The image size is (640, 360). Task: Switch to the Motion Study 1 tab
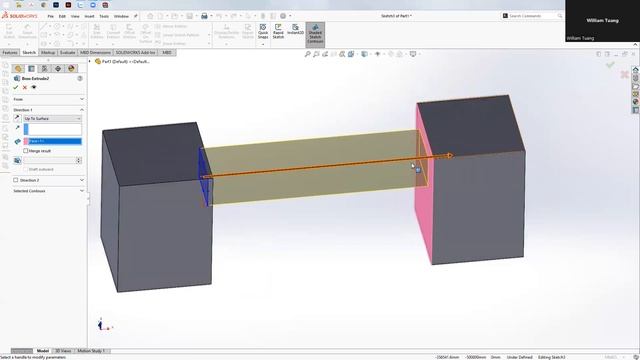[91, 351]
